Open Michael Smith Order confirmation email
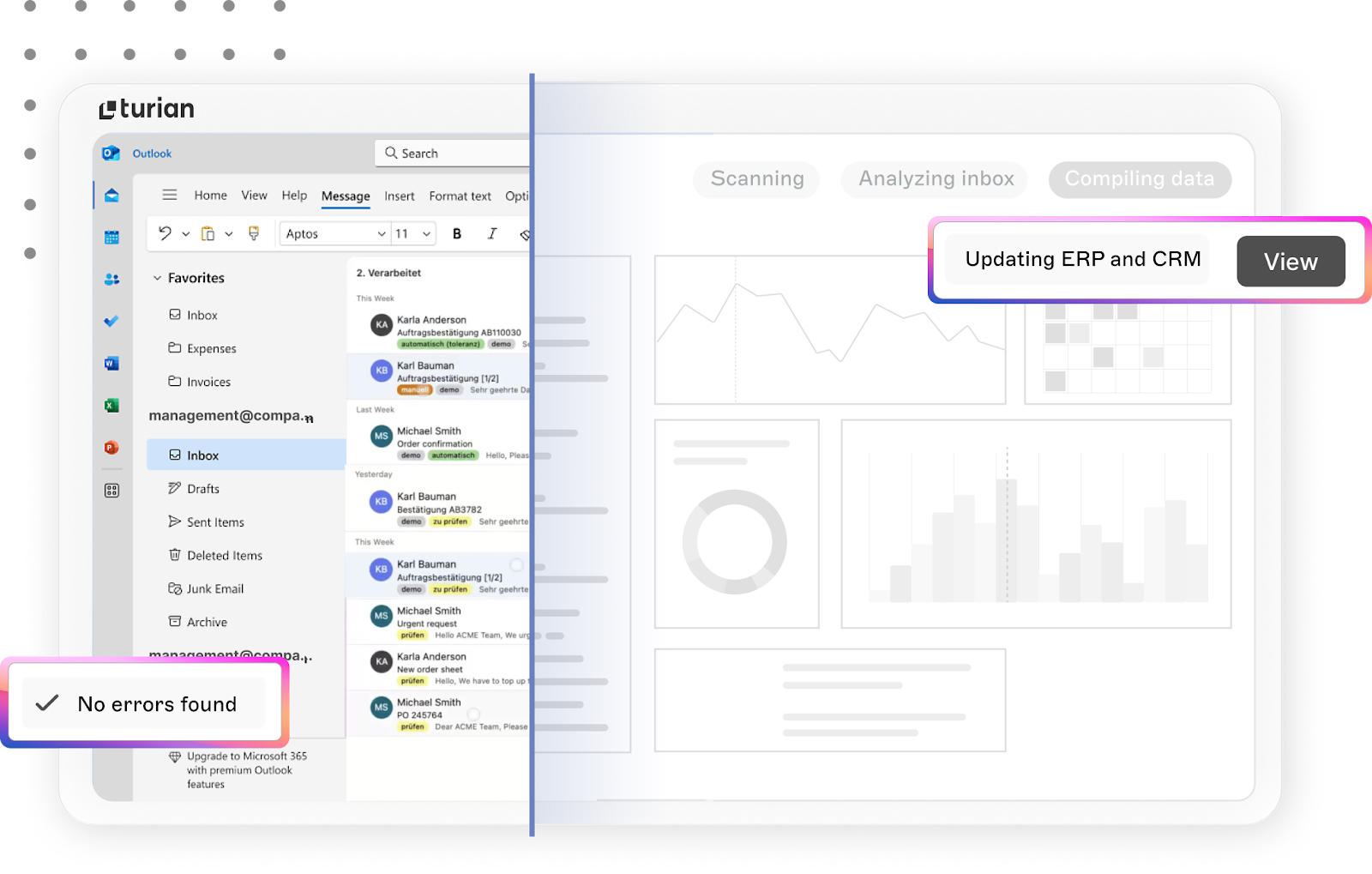 tap(439, 443)
